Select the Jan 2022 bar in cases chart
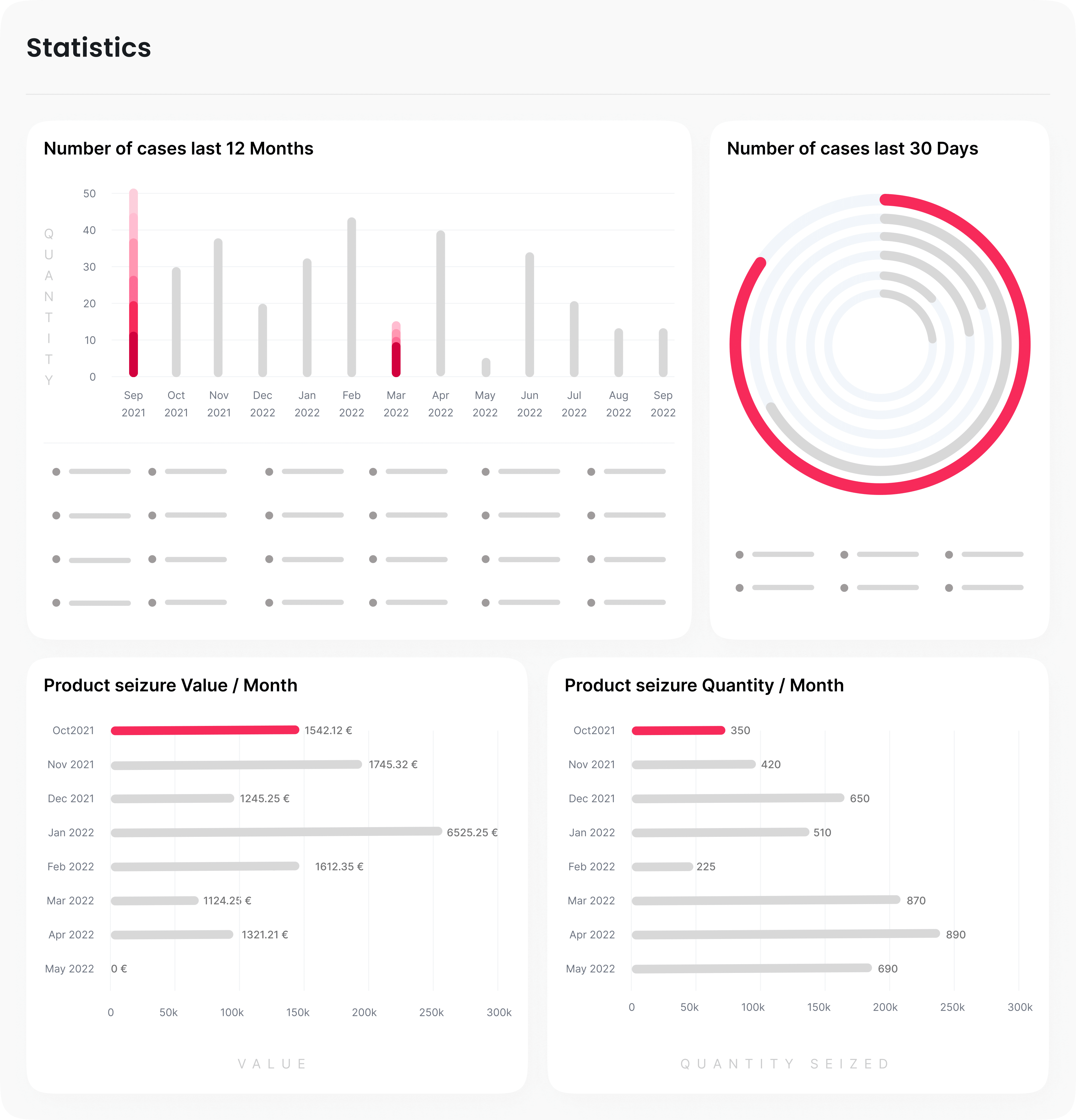This screenshot has height=1120, width=1076. (307, 317)
